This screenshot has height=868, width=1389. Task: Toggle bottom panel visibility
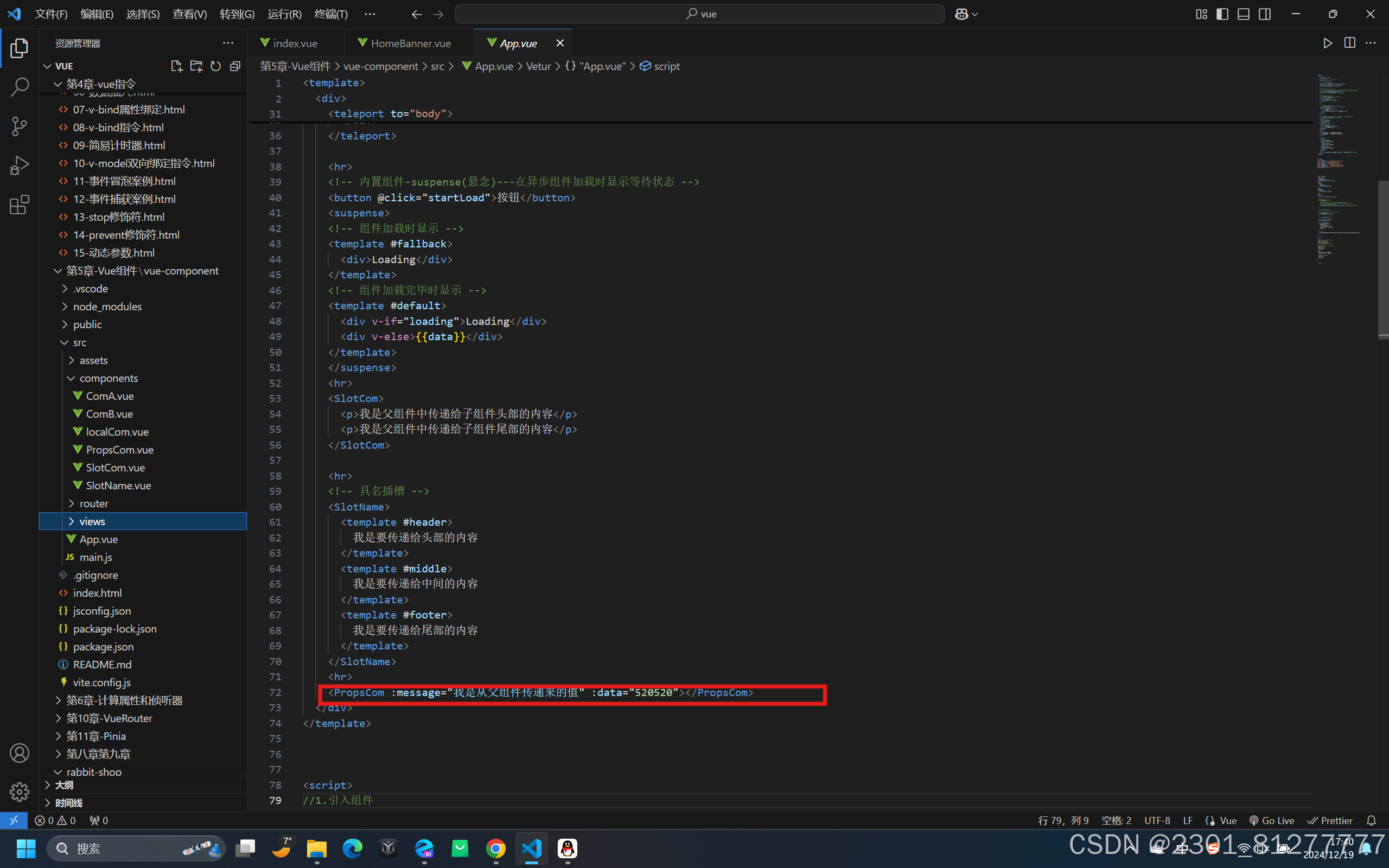click(x=1243, y=14)
